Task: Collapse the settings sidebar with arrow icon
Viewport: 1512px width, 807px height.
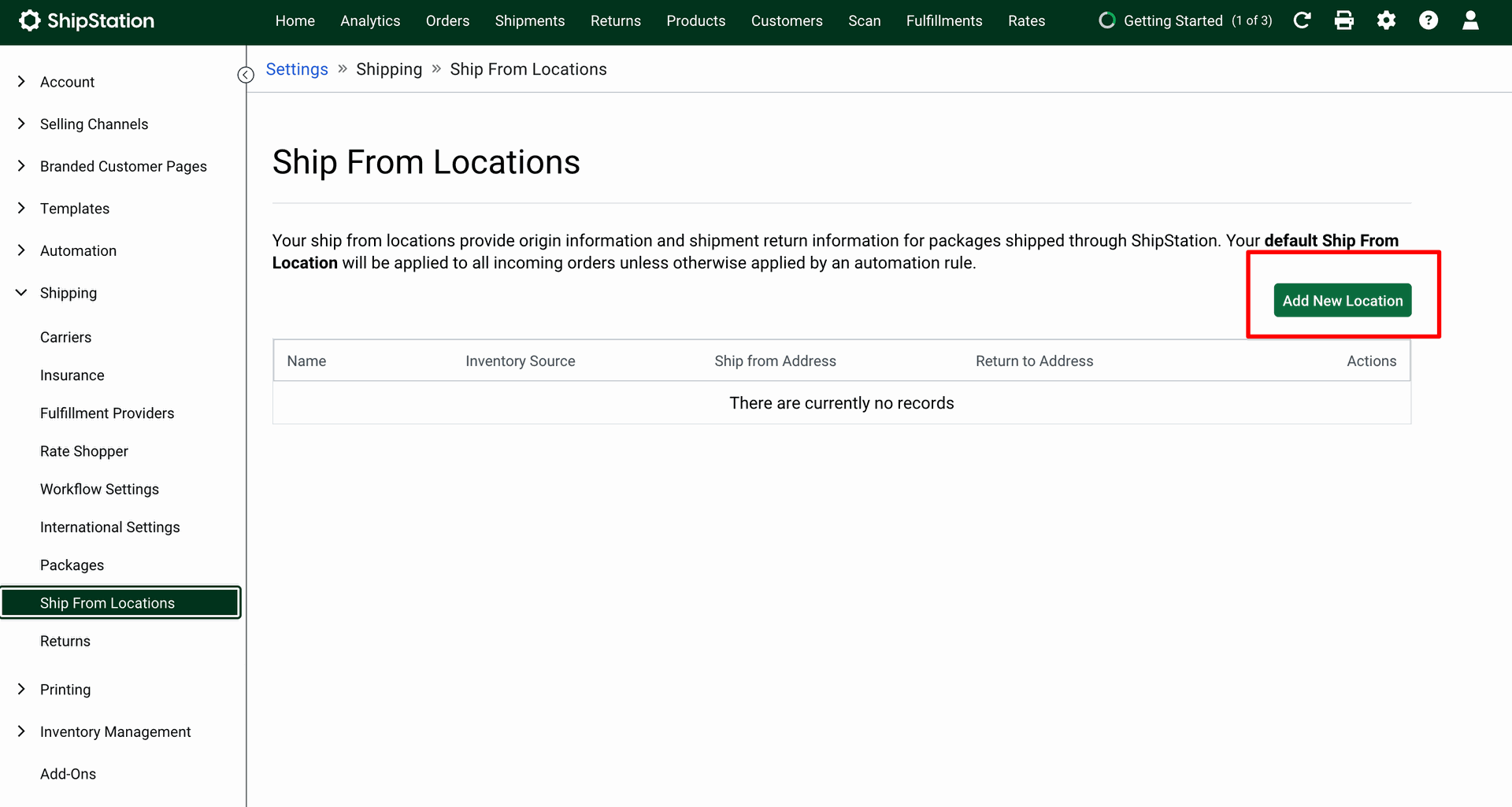Action: coord(246,75)
